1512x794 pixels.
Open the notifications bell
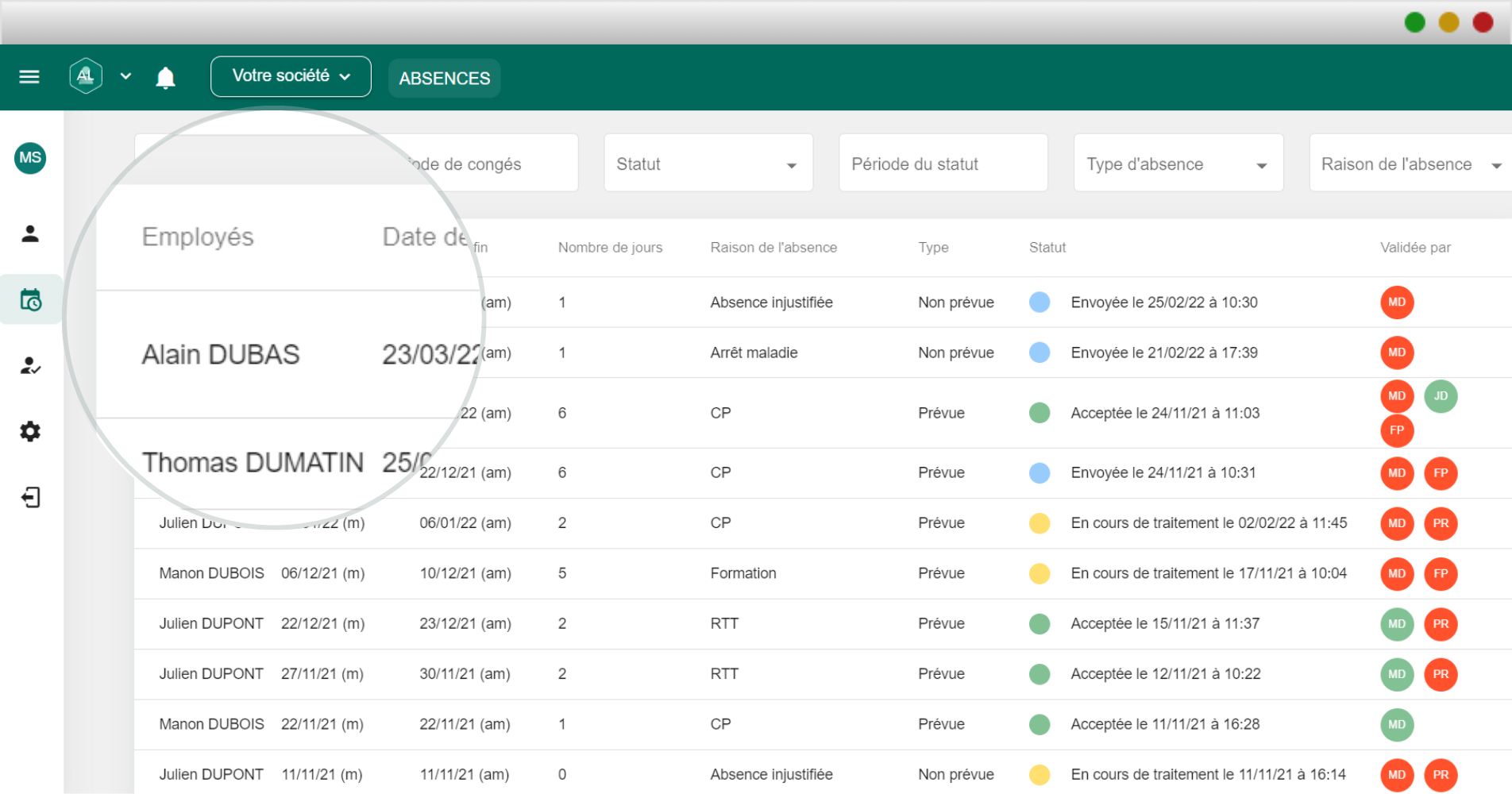coord(165,78)
